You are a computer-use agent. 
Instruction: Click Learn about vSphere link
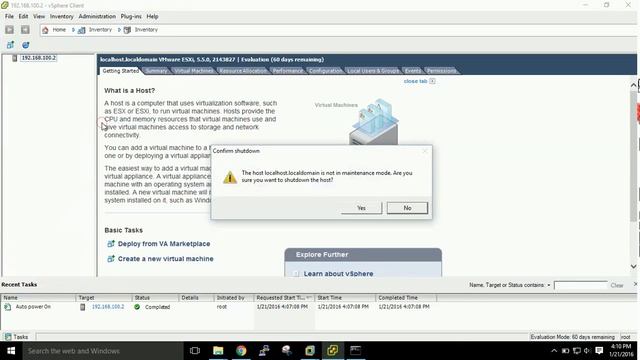tap(338, 274)
